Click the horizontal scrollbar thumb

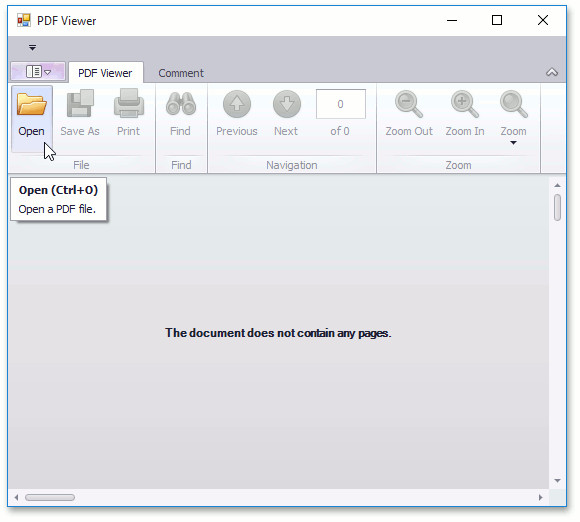pyautogui.click(x=50, y=498)
